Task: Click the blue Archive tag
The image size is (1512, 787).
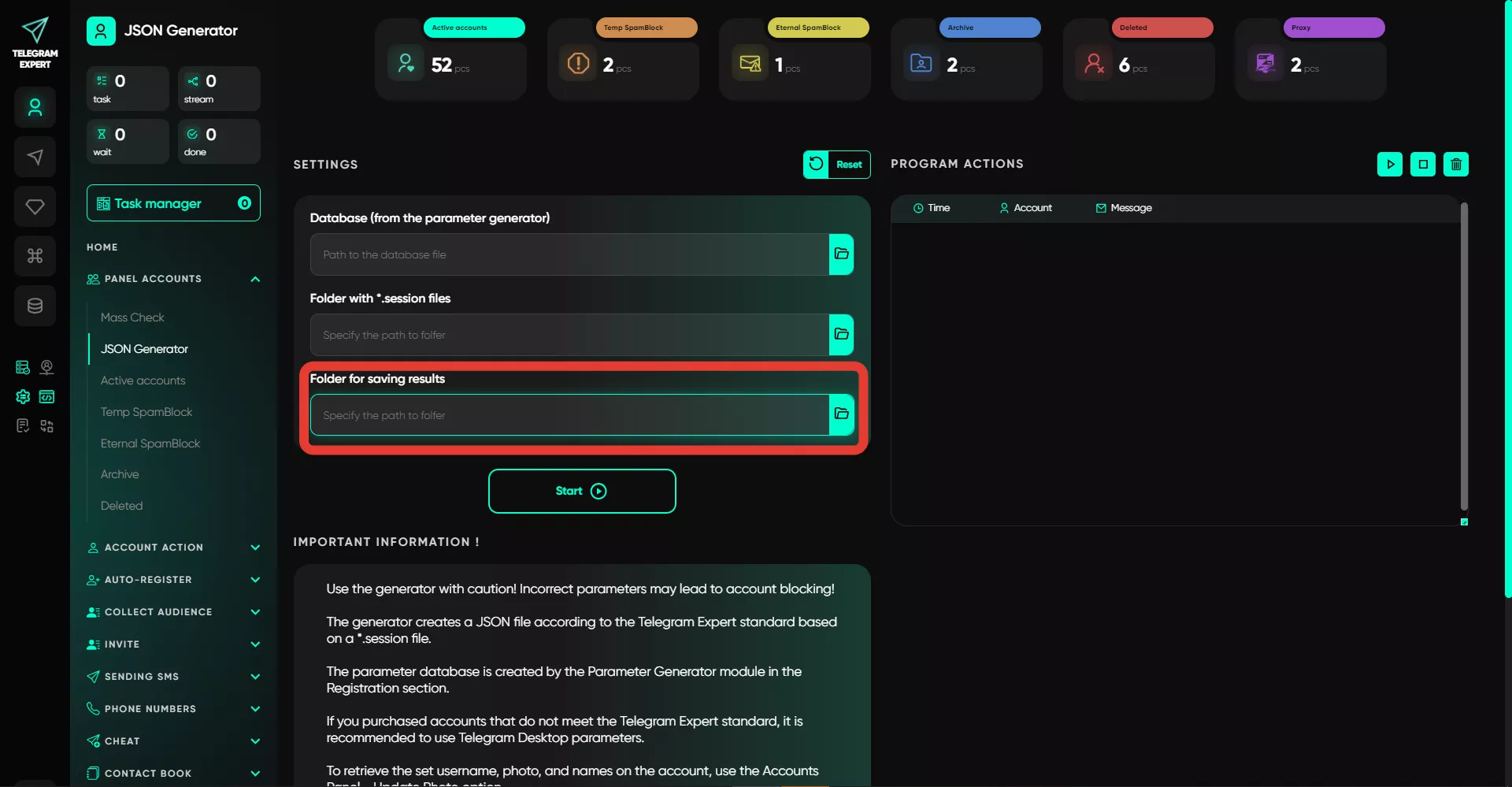Action: pyautogui.click(x=990, y=28)
